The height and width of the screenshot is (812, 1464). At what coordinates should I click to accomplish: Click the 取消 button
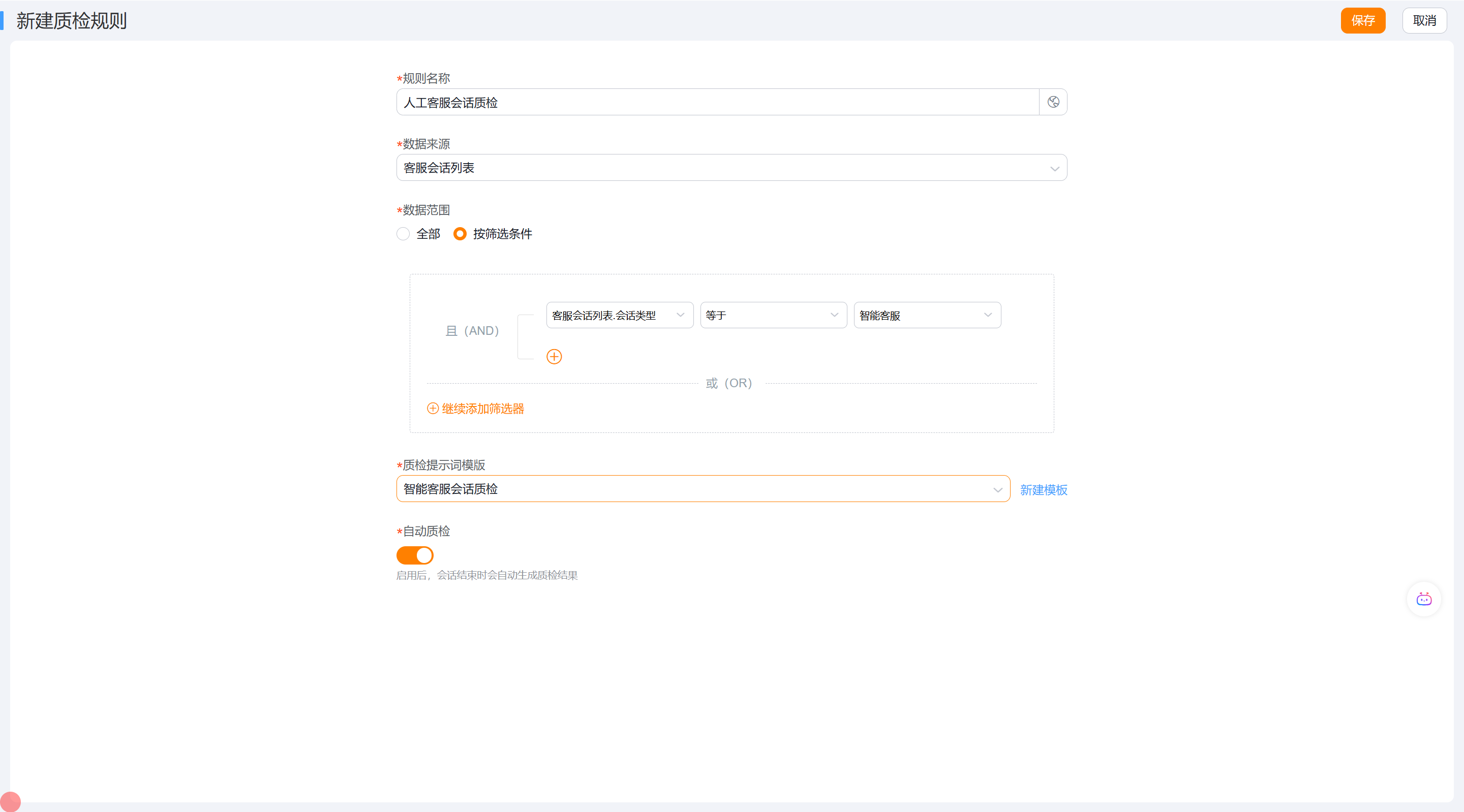click(1424, 21)
